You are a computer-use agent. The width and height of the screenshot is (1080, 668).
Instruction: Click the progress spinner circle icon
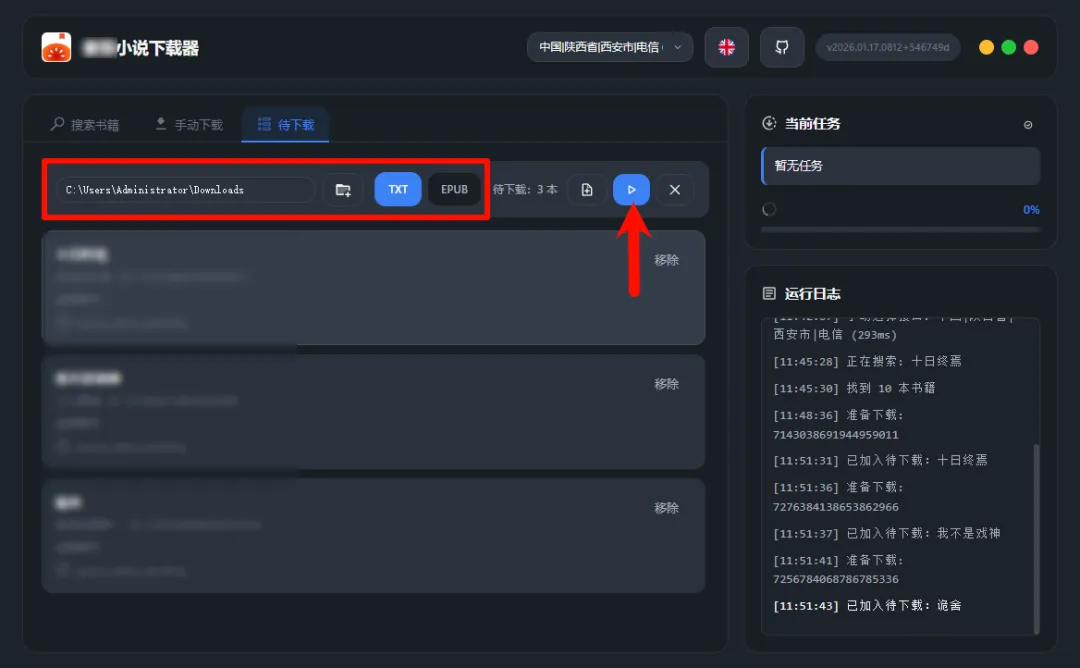coord(769,209)
